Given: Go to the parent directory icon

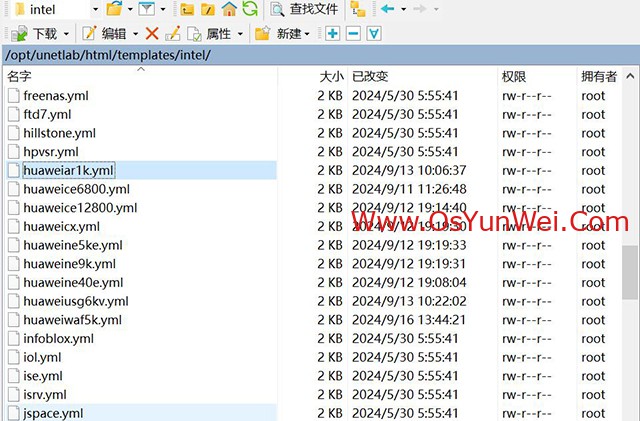Looking at the screenshot, I should pyautogui.click(x=187, y=9).
